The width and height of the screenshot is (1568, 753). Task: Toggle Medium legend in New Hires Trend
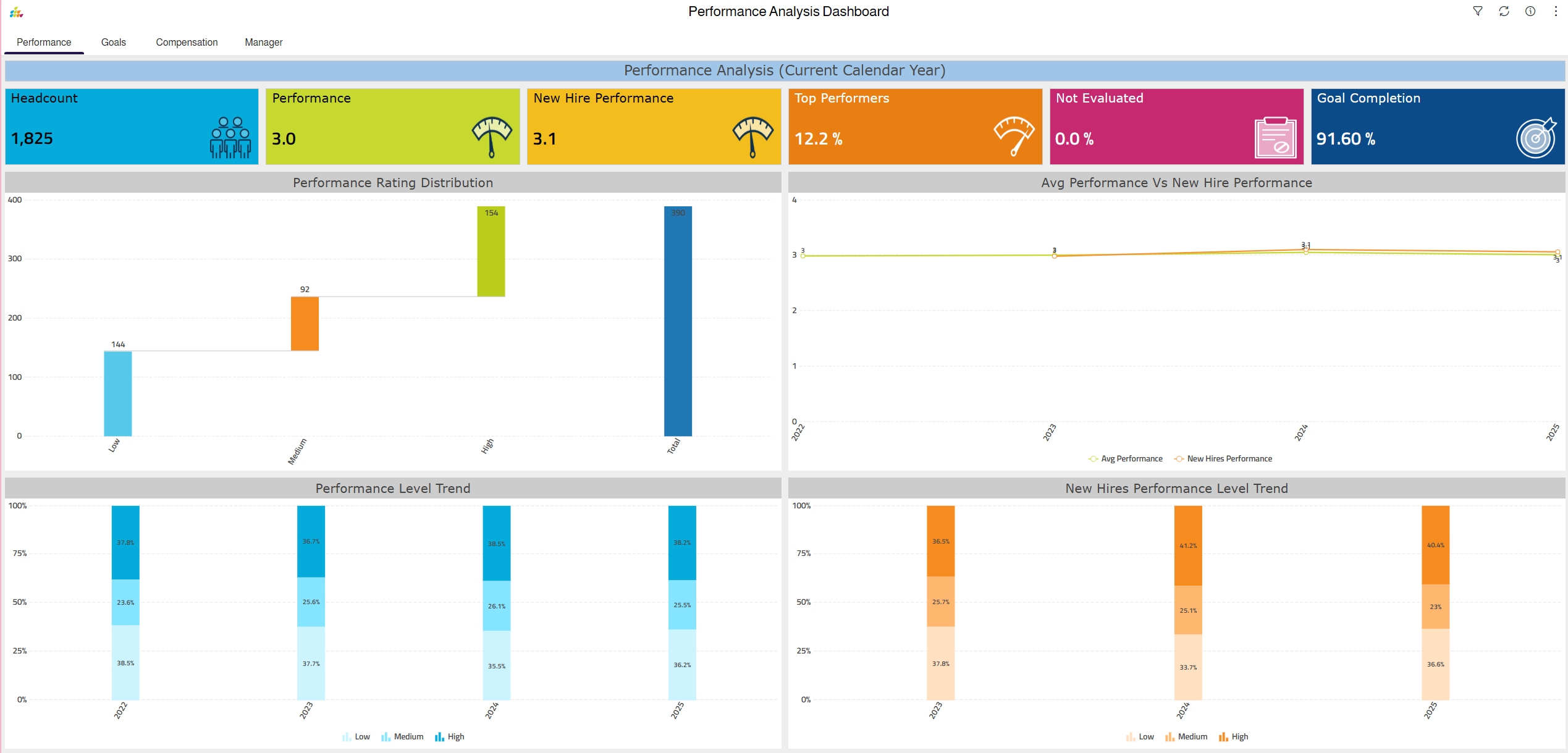(1186, 736)
